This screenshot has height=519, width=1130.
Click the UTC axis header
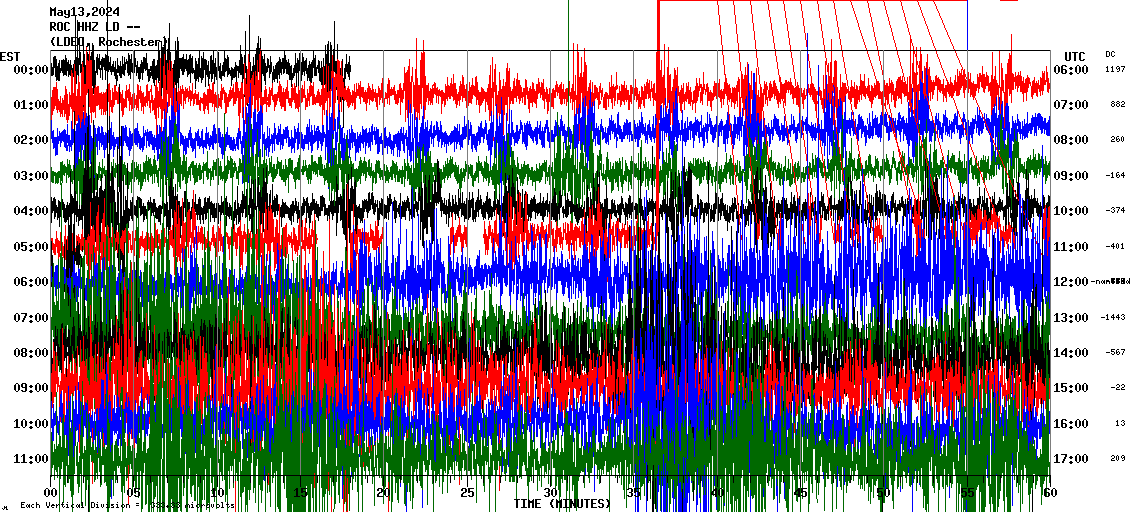1075,56
